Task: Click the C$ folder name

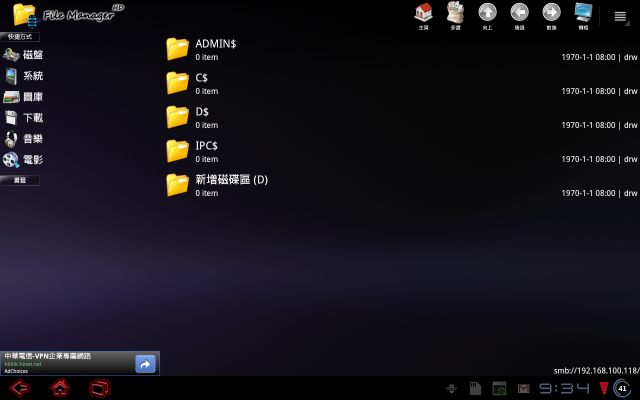Action: coord(202,78)
